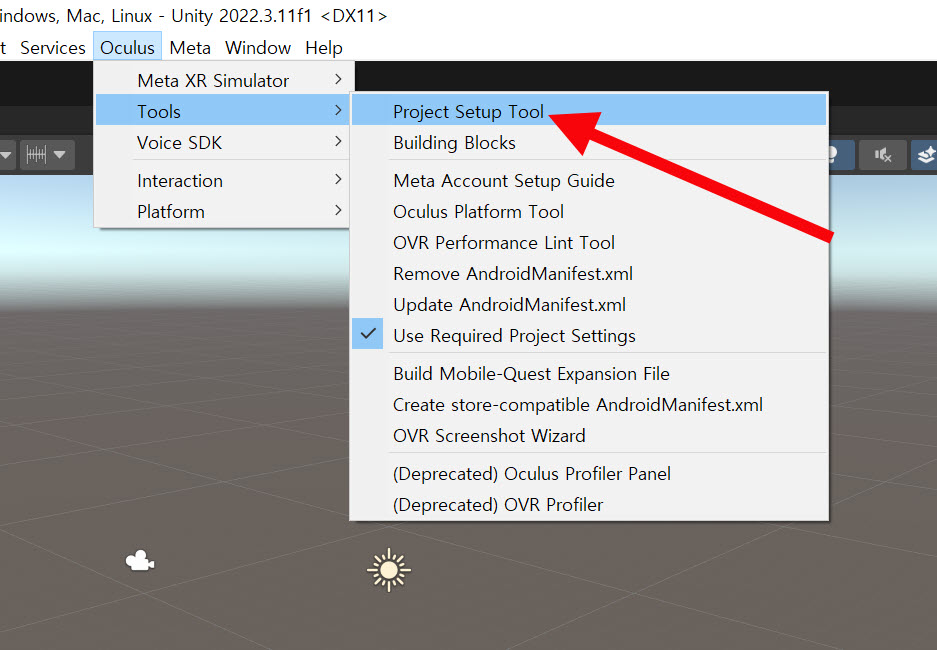Click the Oculus menu in the menu bar
Viewport: 937px width, 650px height.
127,47
